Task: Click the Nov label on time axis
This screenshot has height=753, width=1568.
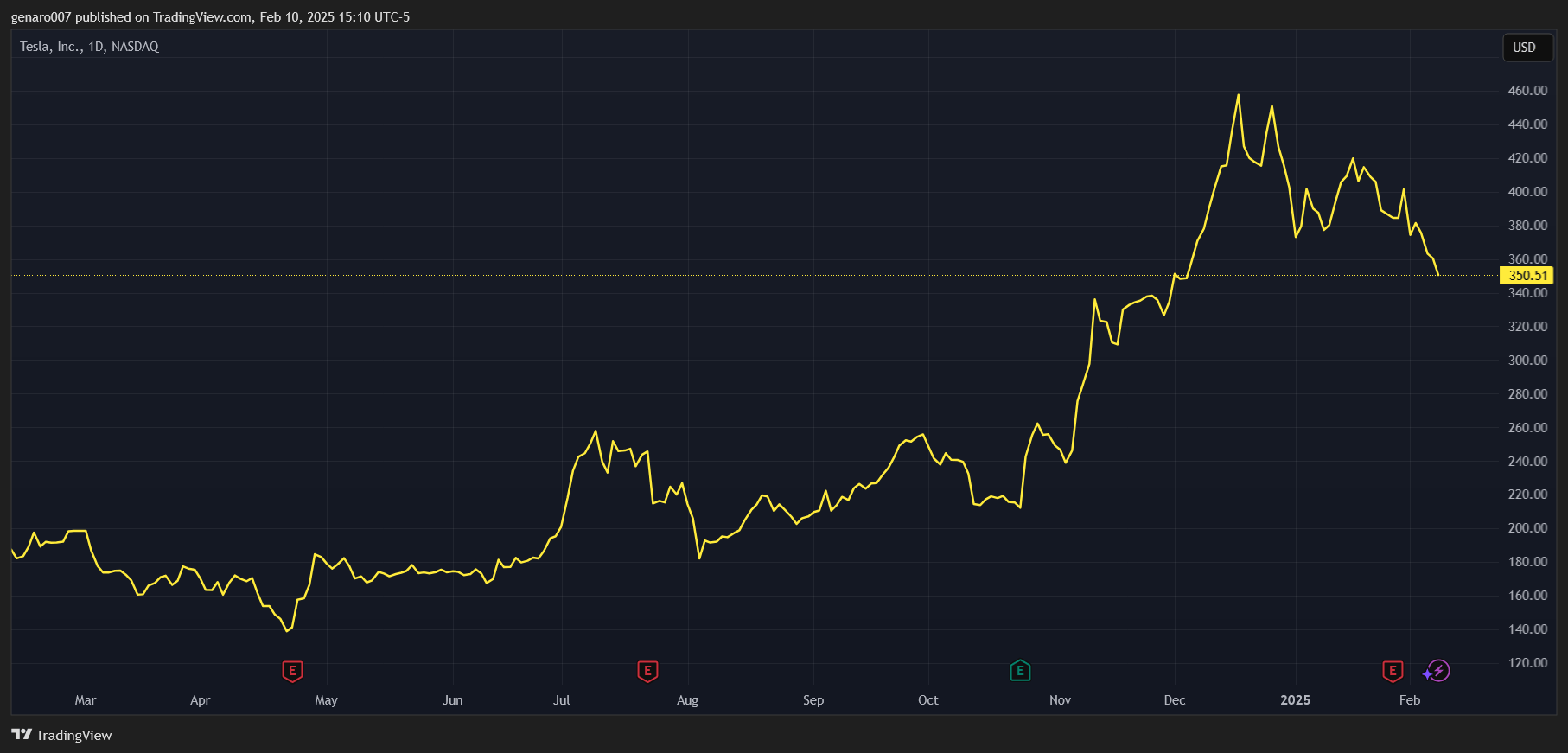Action: (x=1060, y=700)
